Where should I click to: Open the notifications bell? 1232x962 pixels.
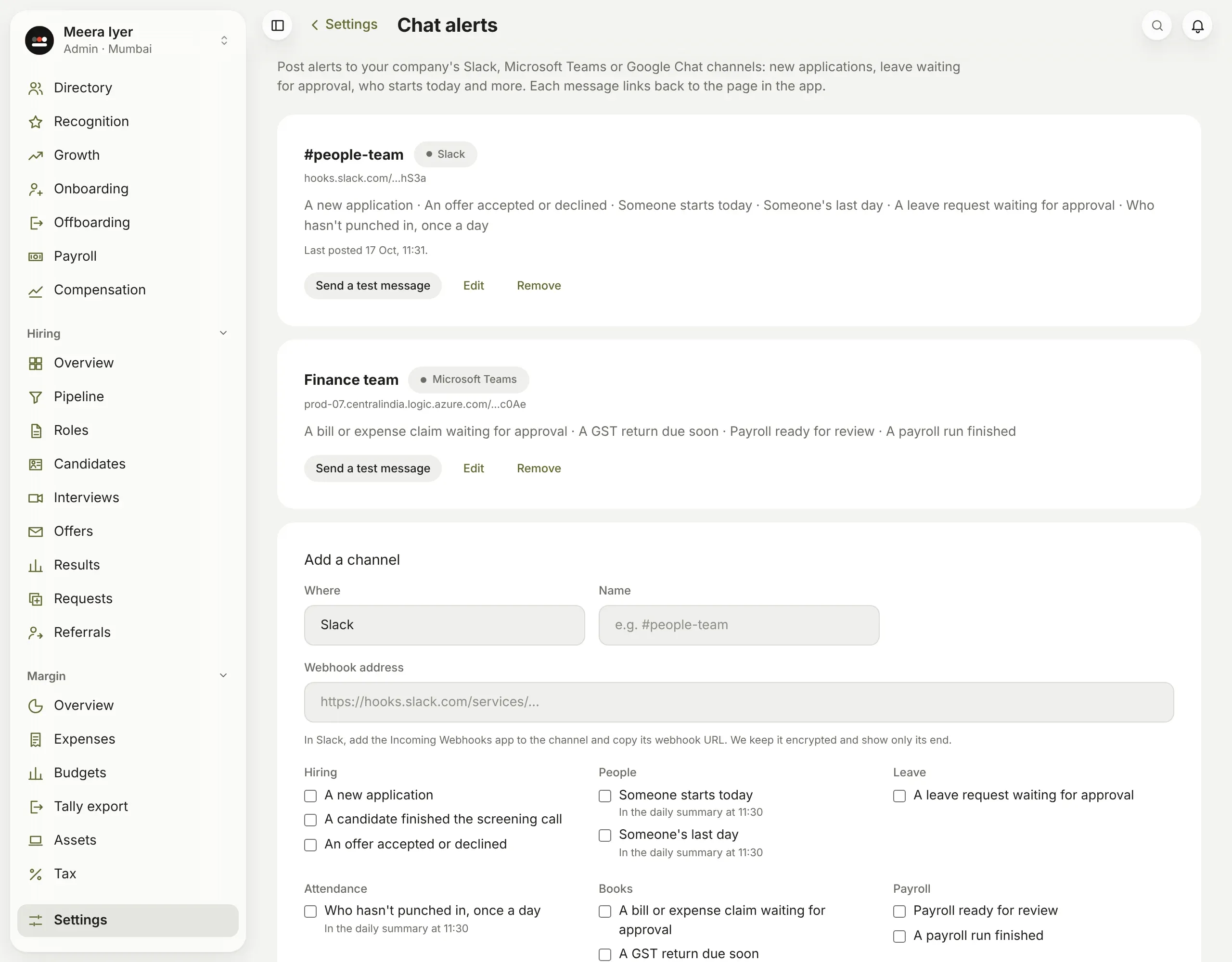tap(1197, 25)
